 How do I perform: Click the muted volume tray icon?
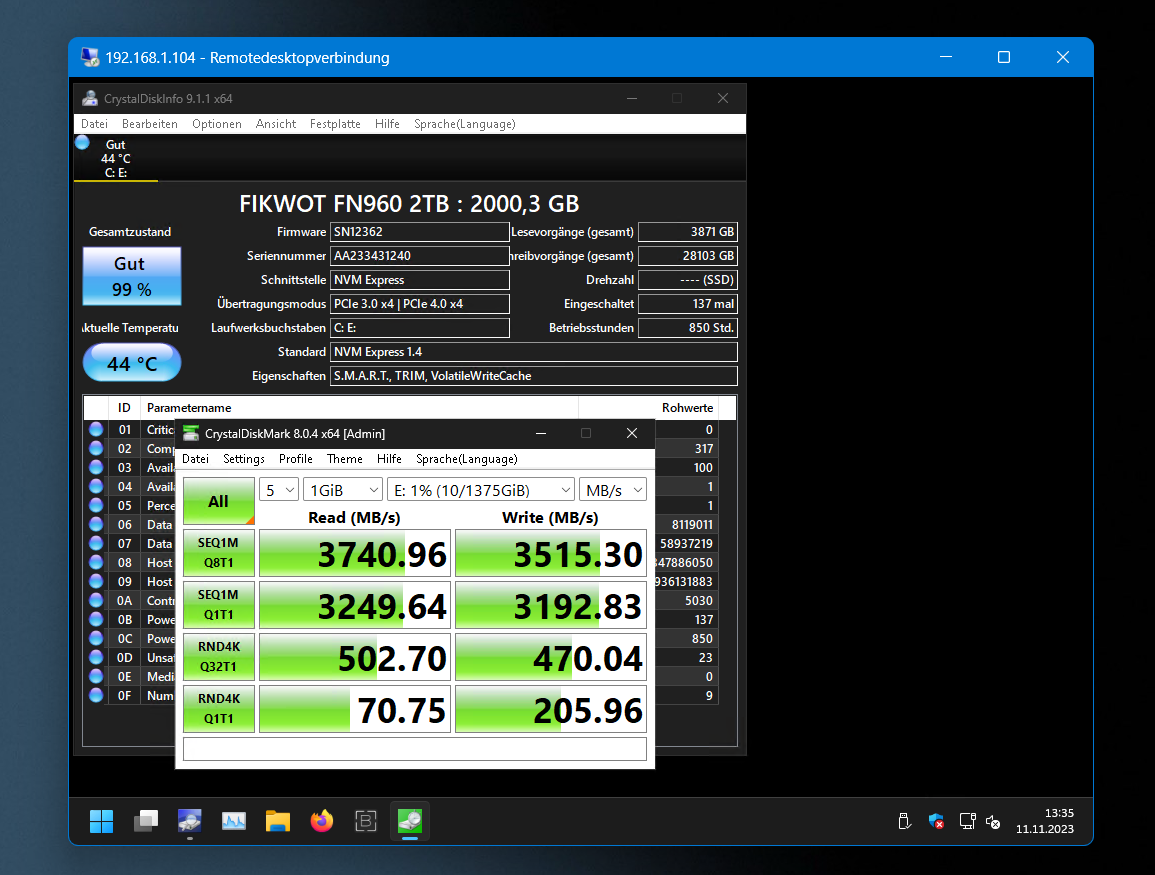[x=993, y=821]
